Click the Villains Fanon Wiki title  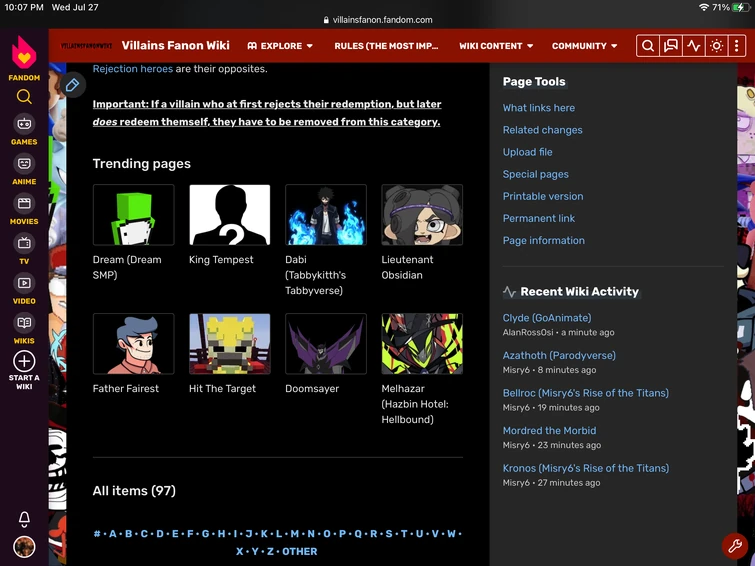175,45
